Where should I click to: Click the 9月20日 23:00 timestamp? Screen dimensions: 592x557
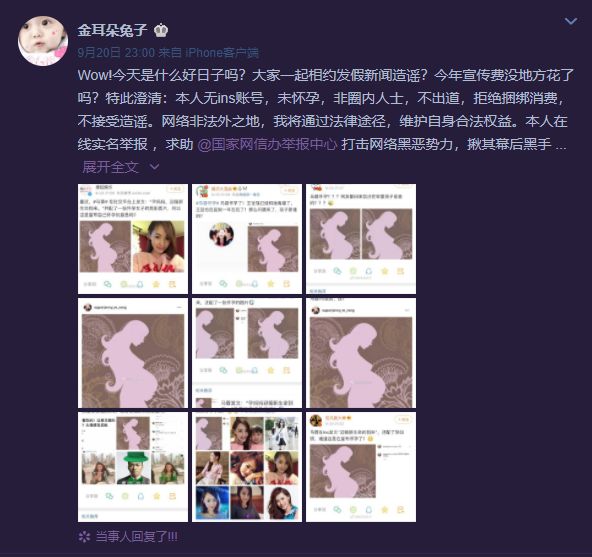click(116, 52)
